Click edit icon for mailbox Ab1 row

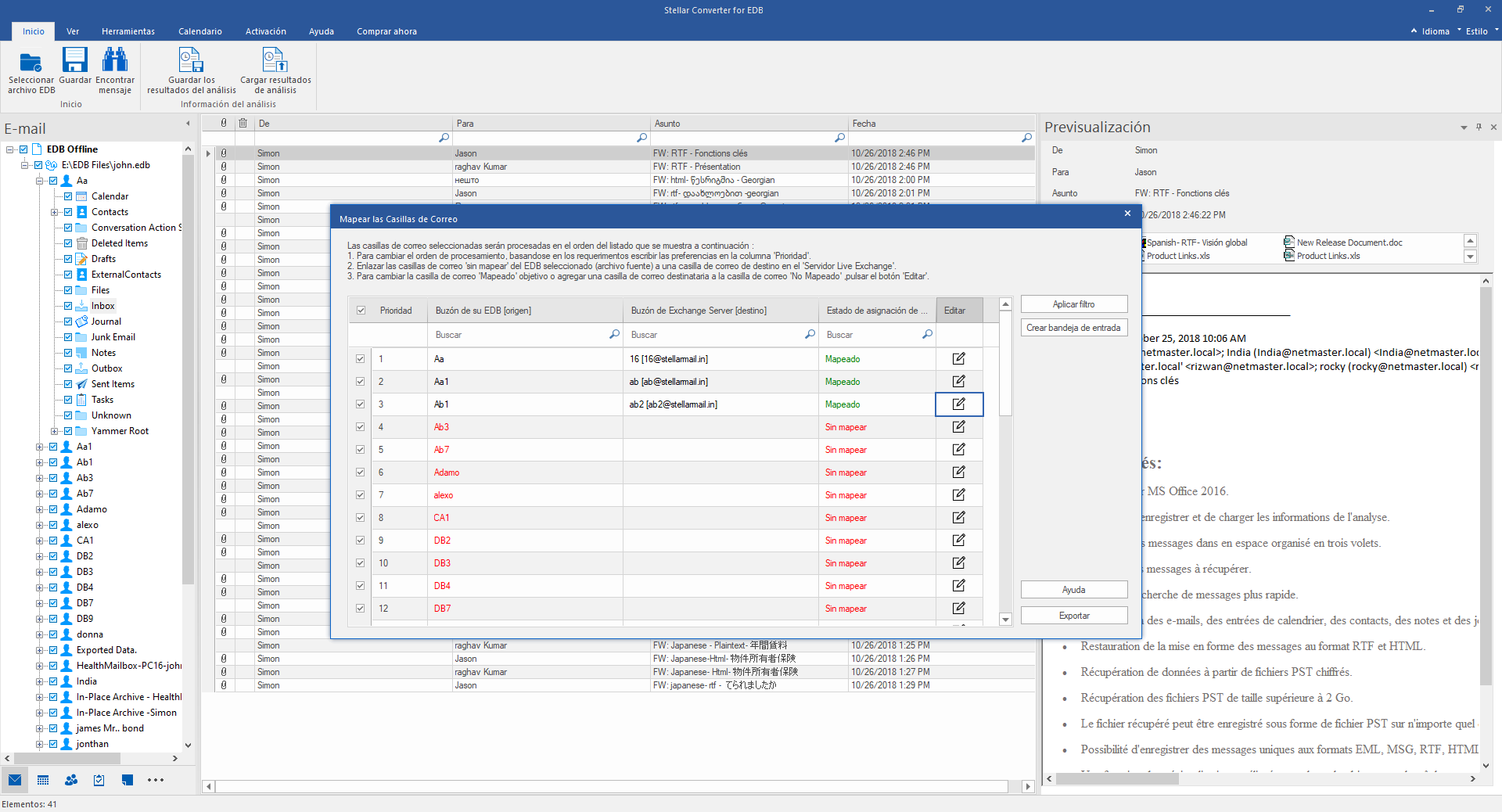pyautogui.click(x=958, y=404)
